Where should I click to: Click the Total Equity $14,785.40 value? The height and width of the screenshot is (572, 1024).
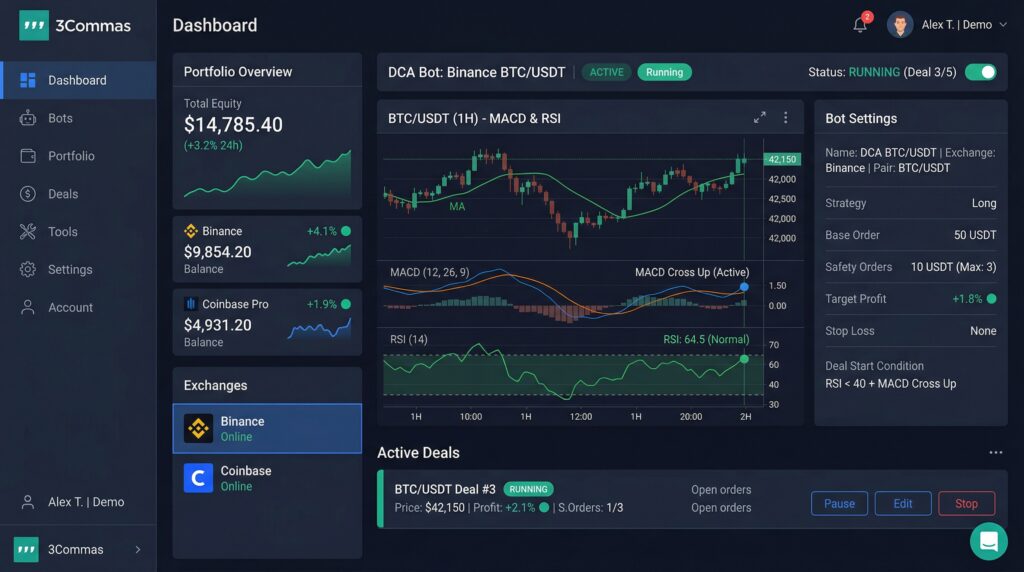(x=233, y=125)
